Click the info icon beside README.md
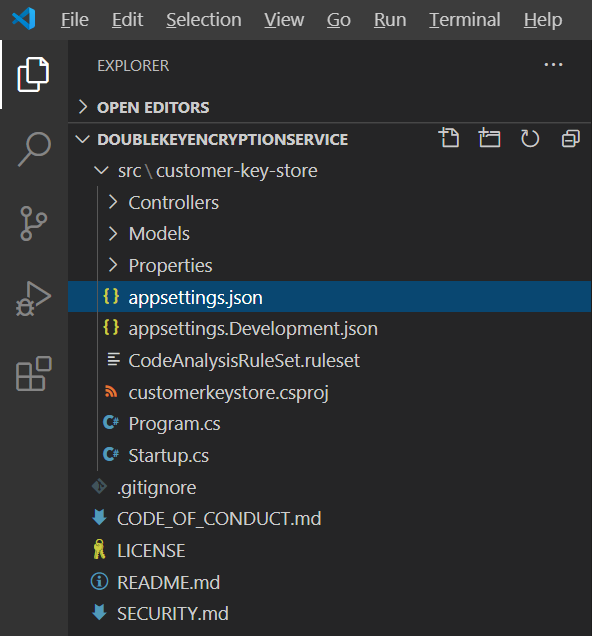Screen dimensions: 592x636 (99, 582)
